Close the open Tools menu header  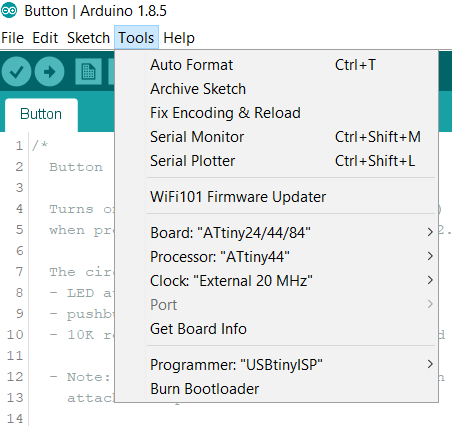click(136, 38)
